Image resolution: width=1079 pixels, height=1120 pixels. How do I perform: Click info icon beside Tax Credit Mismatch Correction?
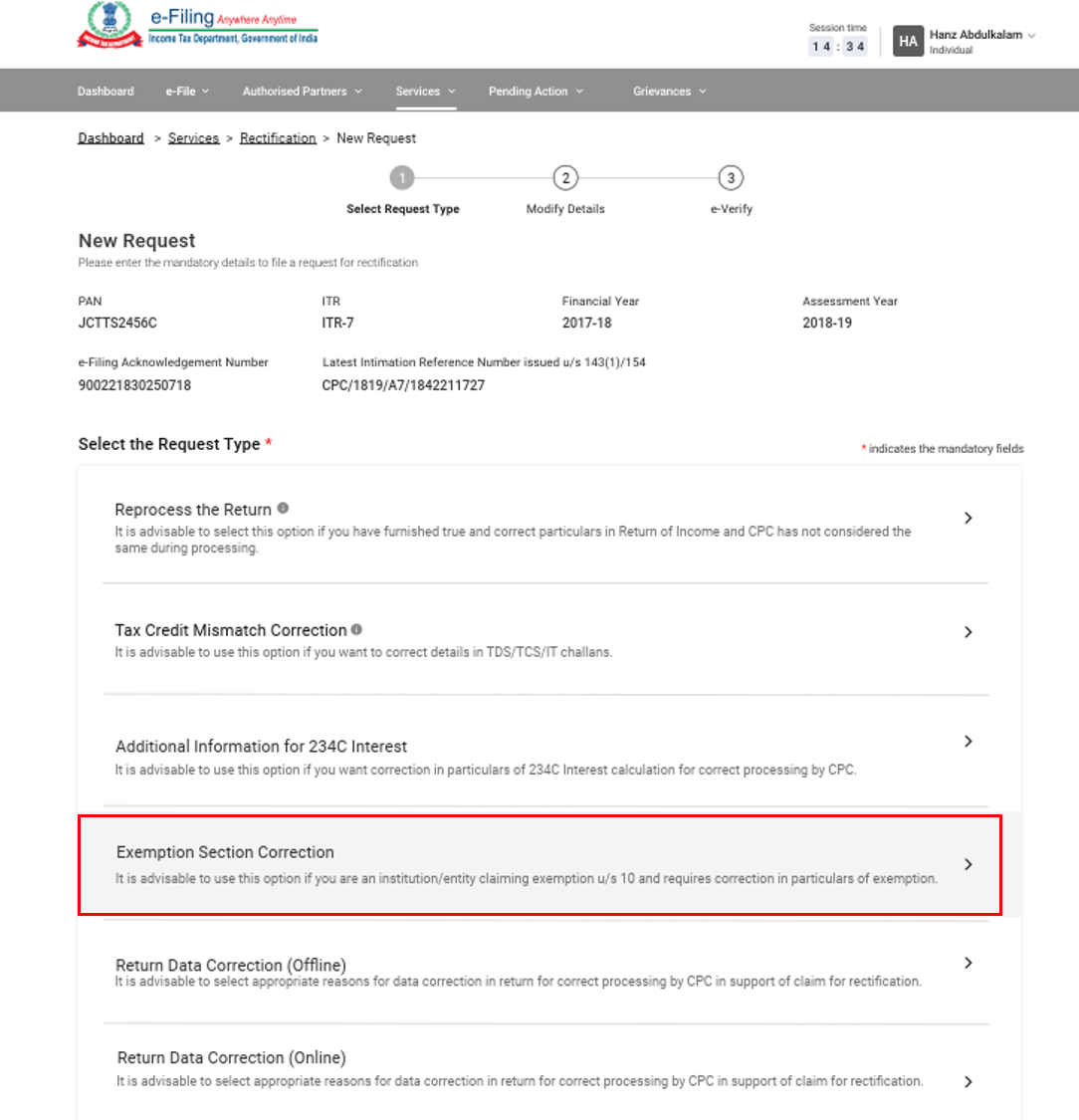357,629
